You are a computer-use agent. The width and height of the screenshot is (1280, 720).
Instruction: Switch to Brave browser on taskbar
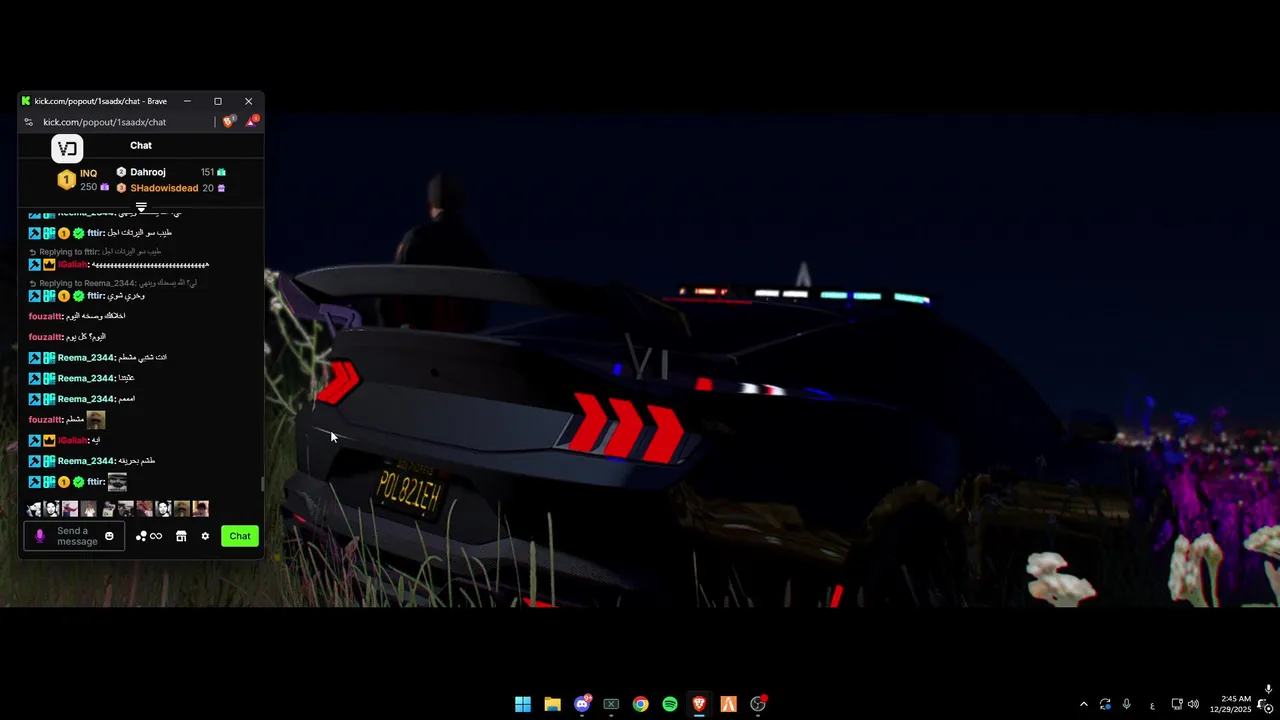699,704
